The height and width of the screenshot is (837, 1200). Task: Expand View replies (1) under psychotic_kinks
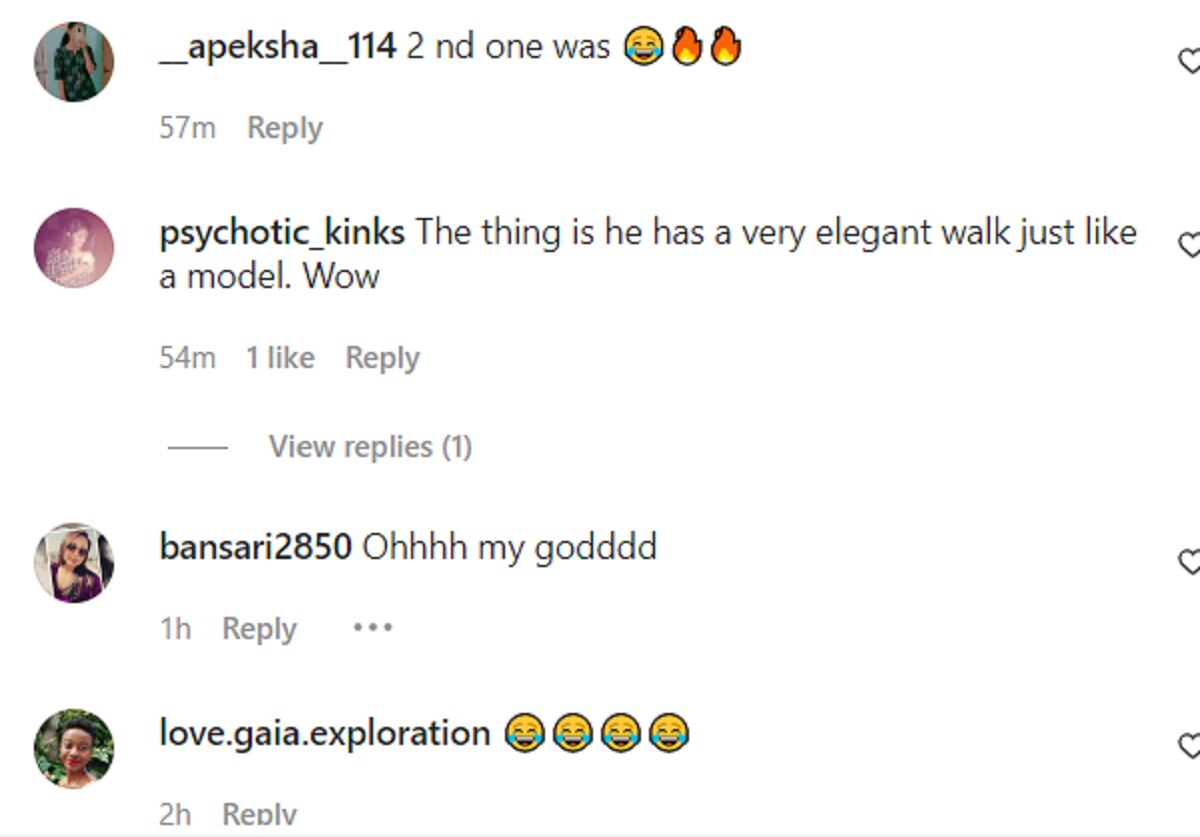pyautogui.click(x=369, y=446)
